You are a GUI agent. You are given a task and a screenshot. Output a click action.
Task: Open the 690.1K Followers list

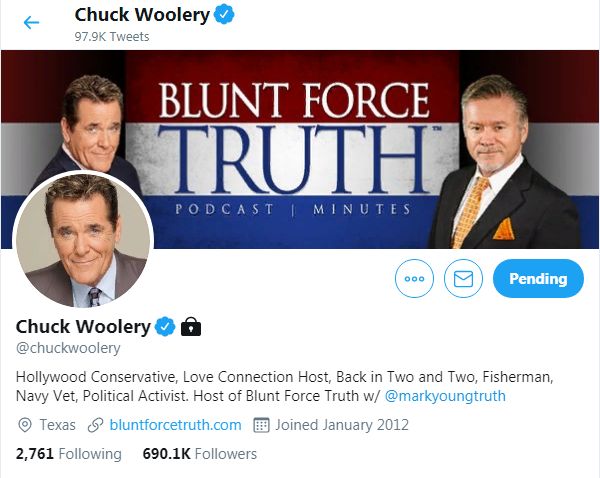(x=199, y=454)
